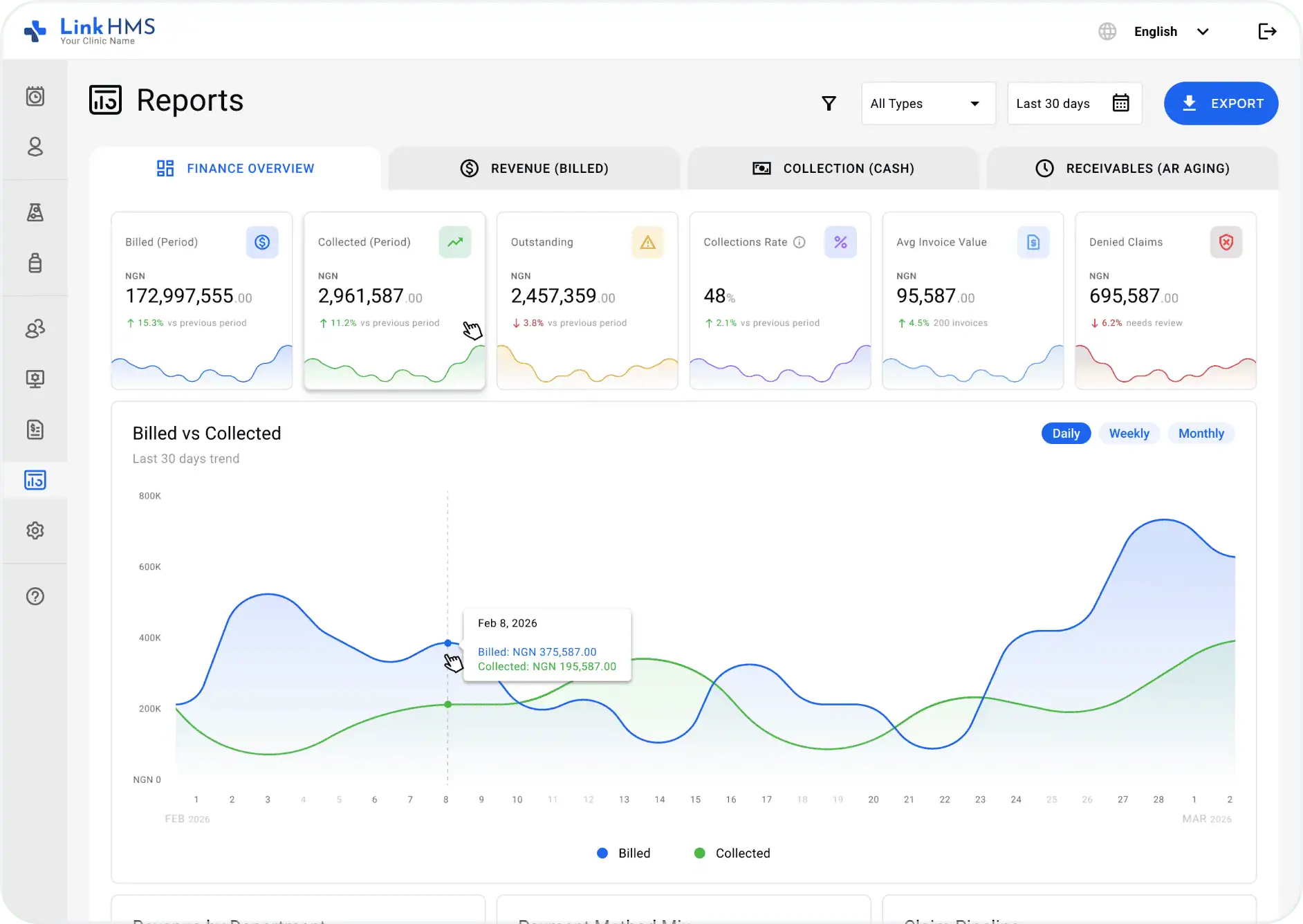Click the Help question mark icon
The width and height of the screenshot is (1303, 924).
(x=35, y=596)
